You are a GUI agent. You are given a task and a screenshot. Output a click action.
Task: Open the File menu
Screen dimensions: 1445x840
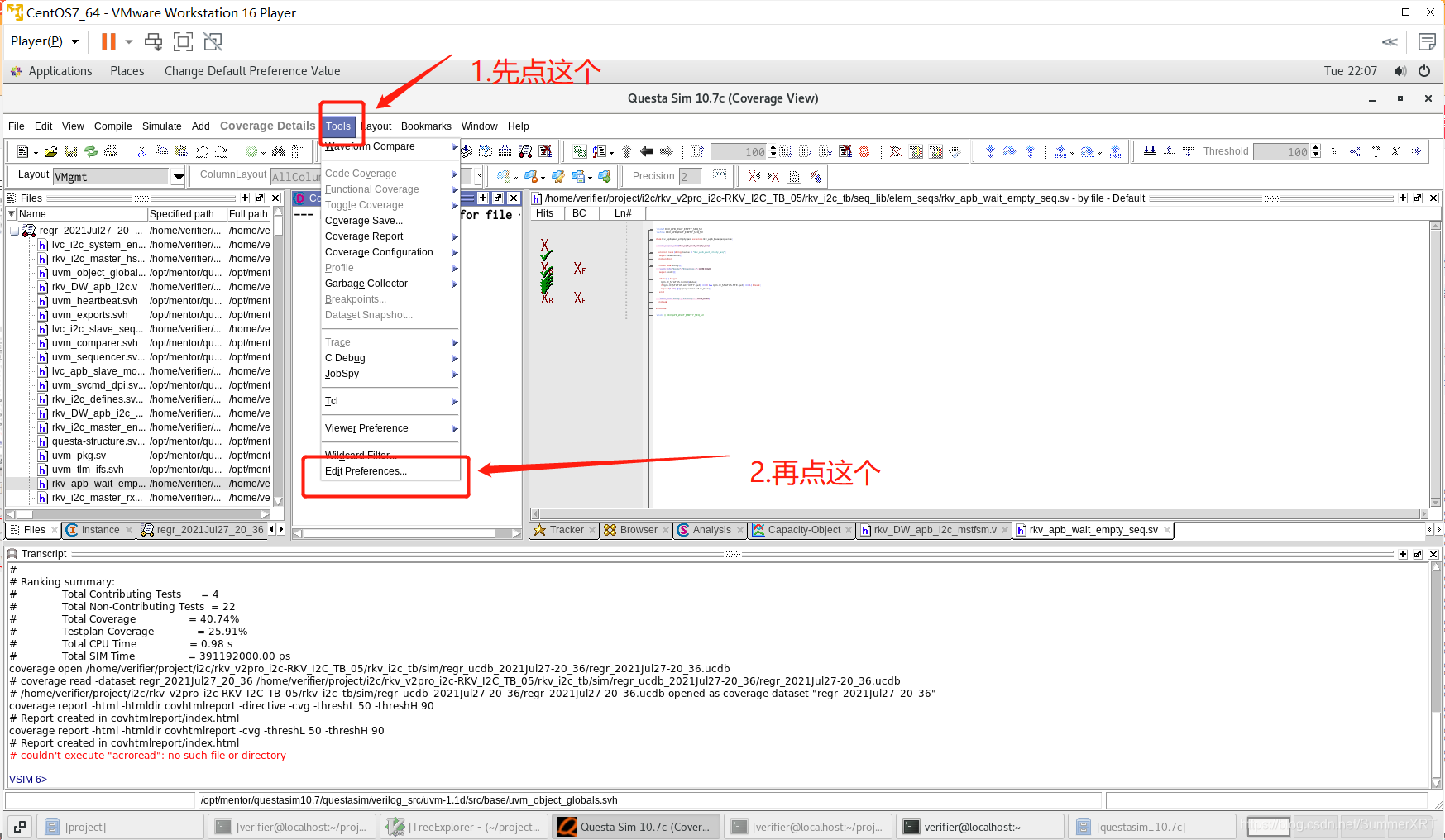(x=16, y=126)
